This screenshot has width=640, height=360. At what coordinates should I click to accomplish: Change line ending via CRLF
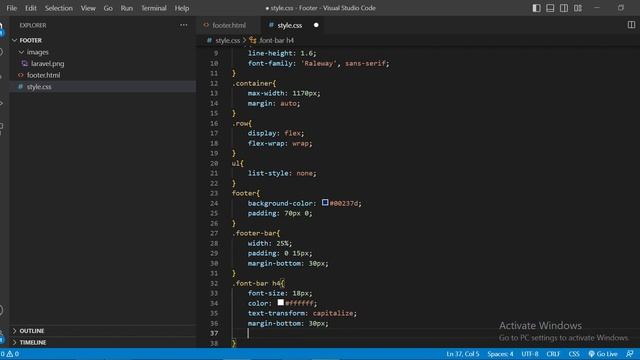553,354
